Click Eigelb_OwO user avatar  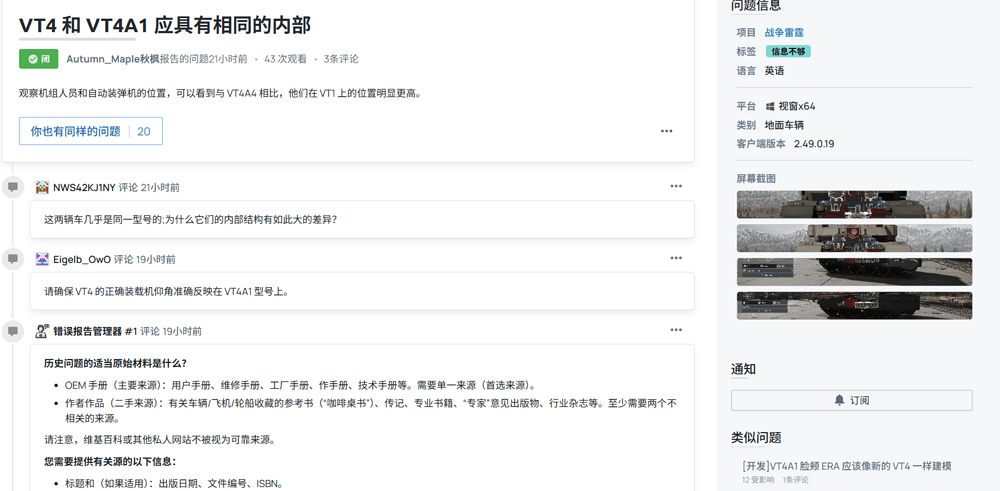42,259
